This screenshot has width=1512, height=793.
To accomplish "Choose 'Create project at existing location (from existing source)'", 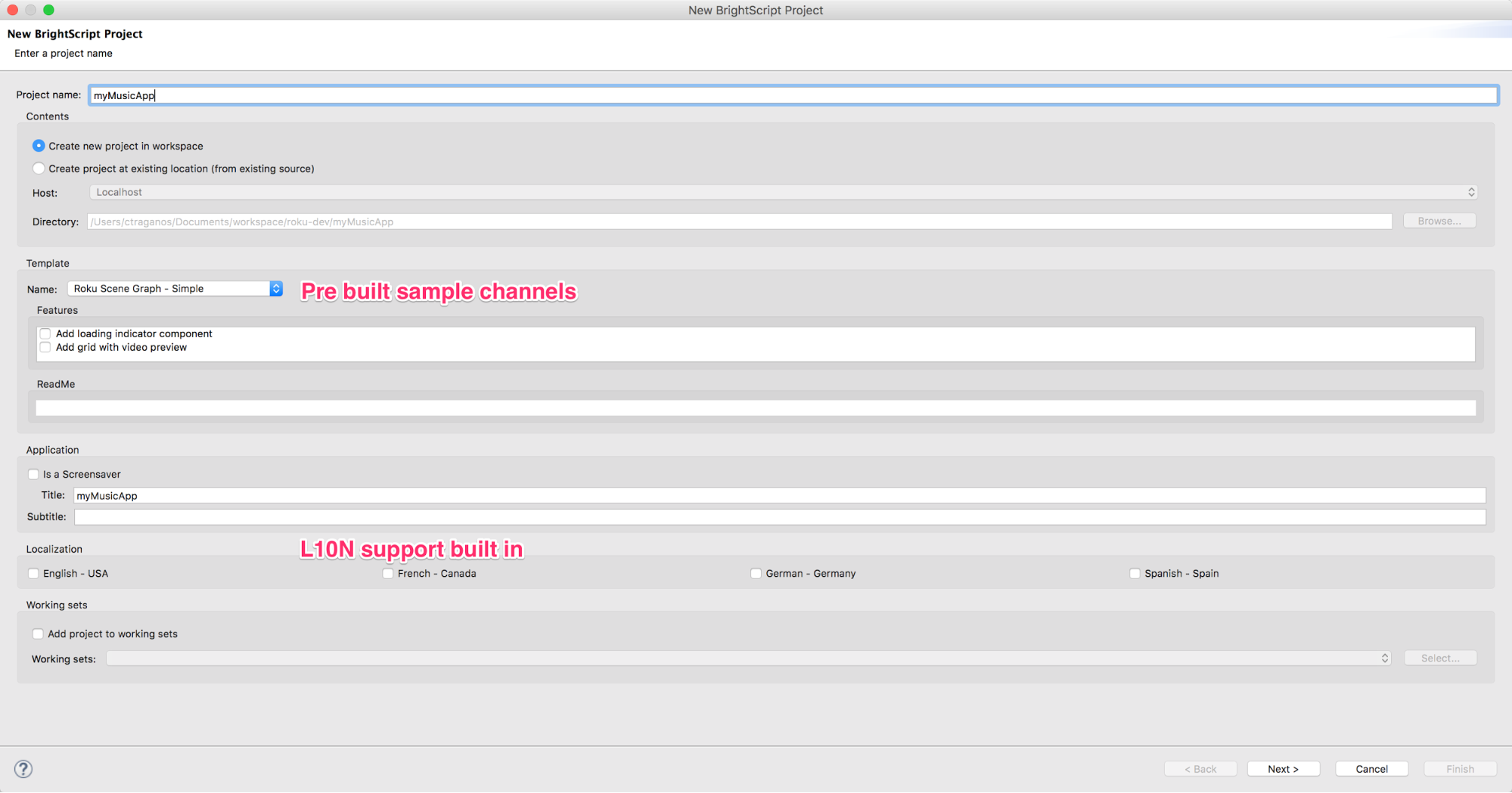I will [x=39, y=168].
